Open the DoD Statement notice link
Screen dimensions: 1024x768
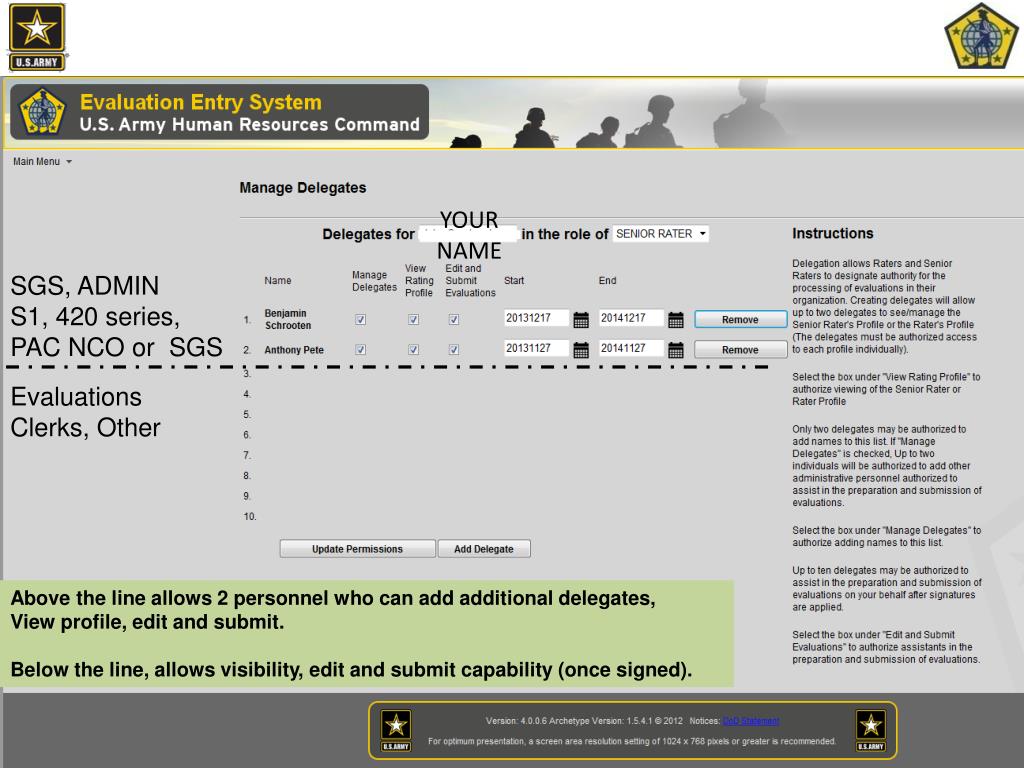pyautogui.click(x=750, y=721)
